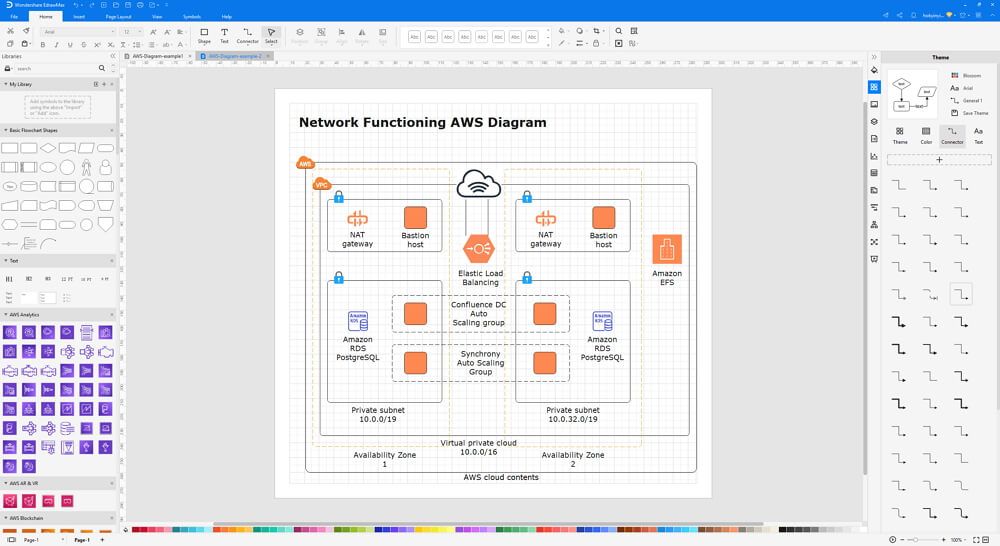The image size is (1000, 546).
Task: Collapse the right Theme panel with chevrons
Action: 874,56
